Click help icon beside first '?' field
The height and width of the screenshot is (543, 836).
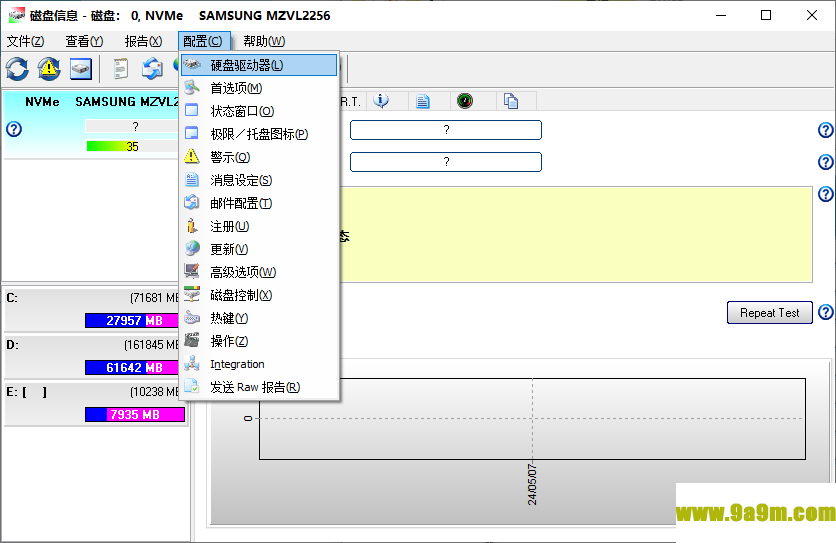pyautogui.click(x=825, y=130)
